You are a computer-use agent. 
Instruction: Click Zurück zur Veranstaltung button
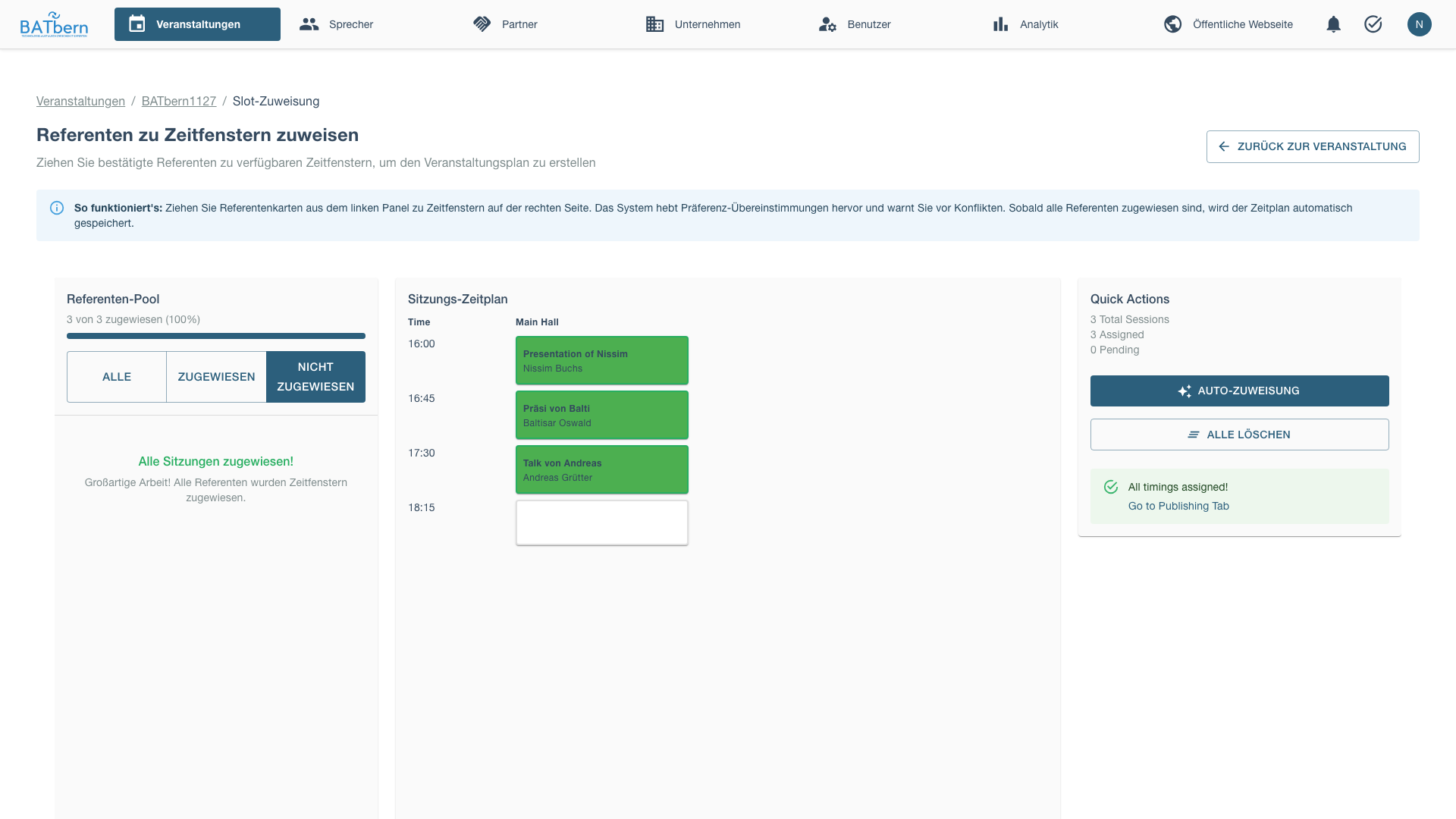tap(1313, 146)
